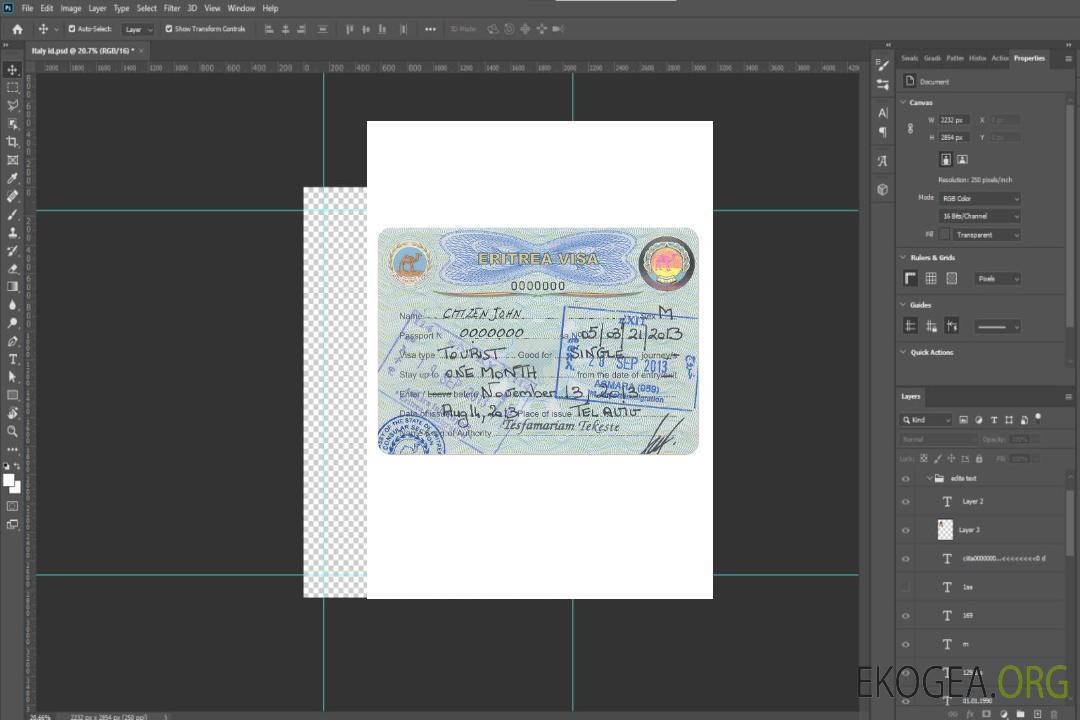Select the Clone Stamp tool
1080x720 pixels.
[x=12, y=232]
